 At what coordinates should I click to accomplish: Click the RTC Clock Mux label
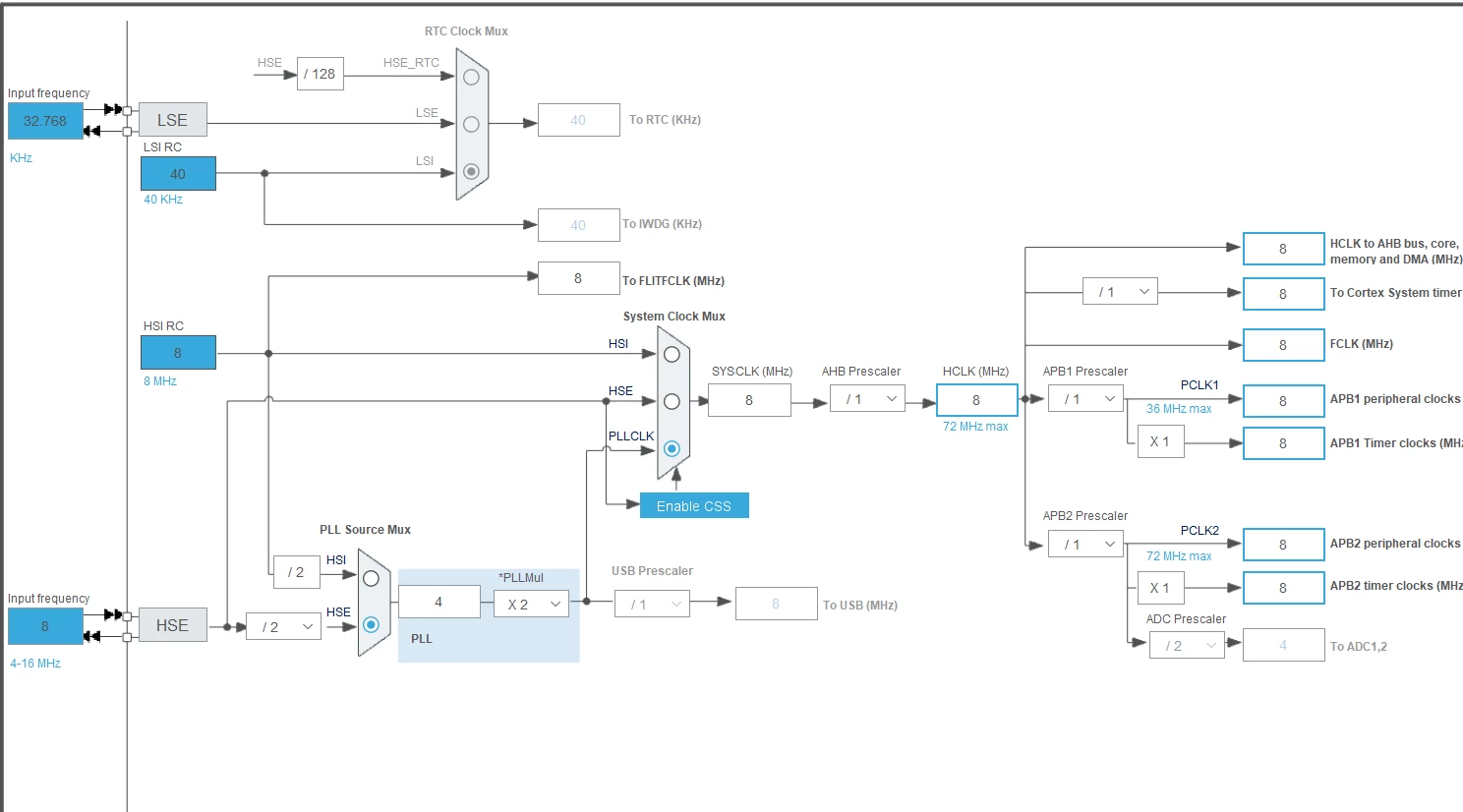pos(466,31)
